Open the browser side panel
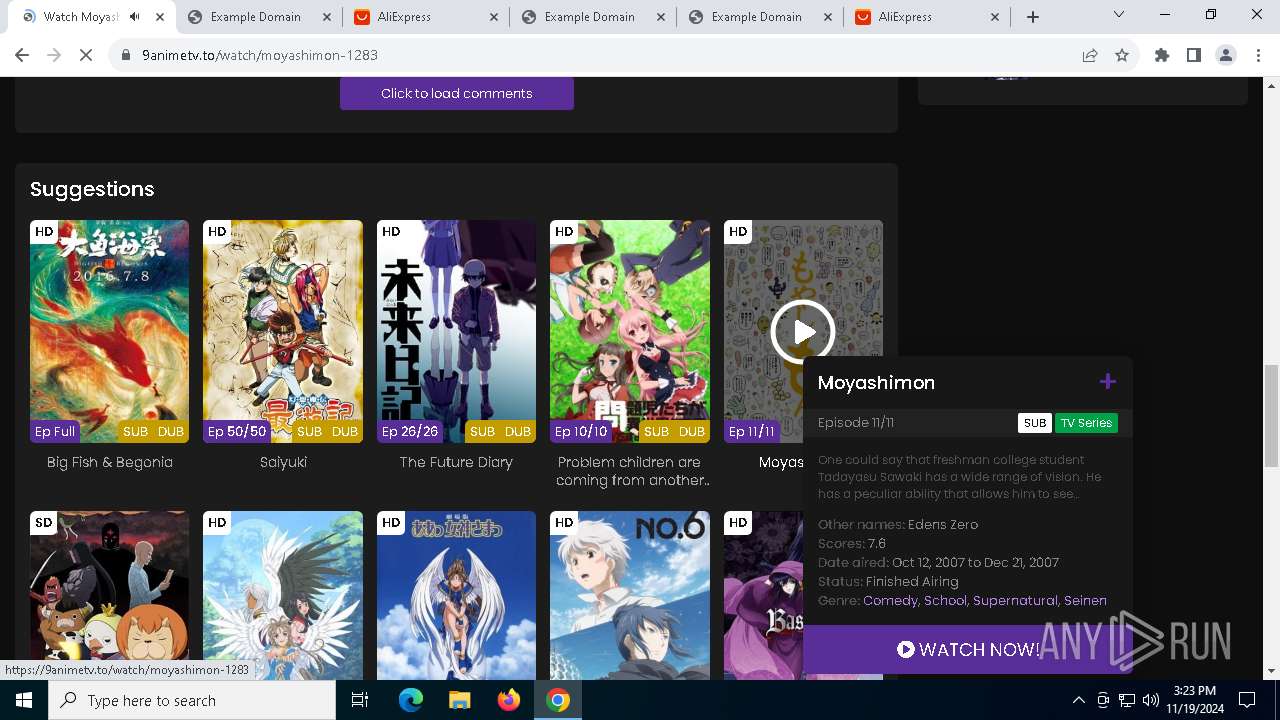This screenshot has width=1280, height=720. pyautogui.click(x=1193, y=55)
